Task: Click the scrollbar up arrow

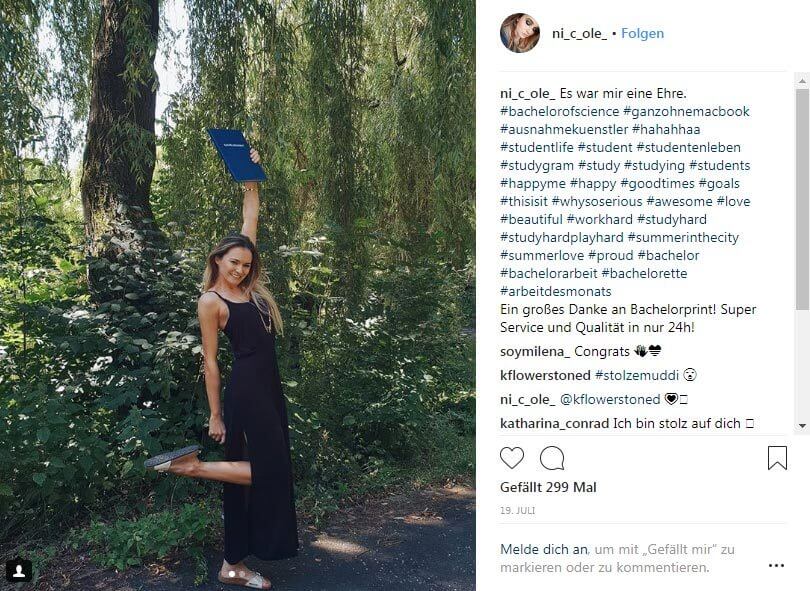Action: (x=802, y=81)
